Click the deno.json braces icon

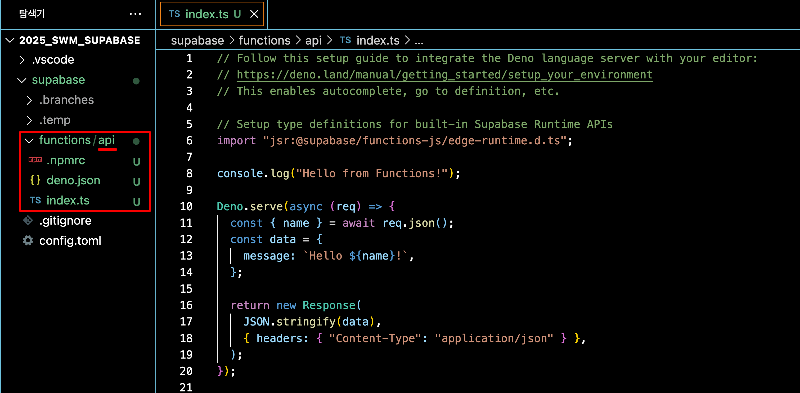click(35, 181)
